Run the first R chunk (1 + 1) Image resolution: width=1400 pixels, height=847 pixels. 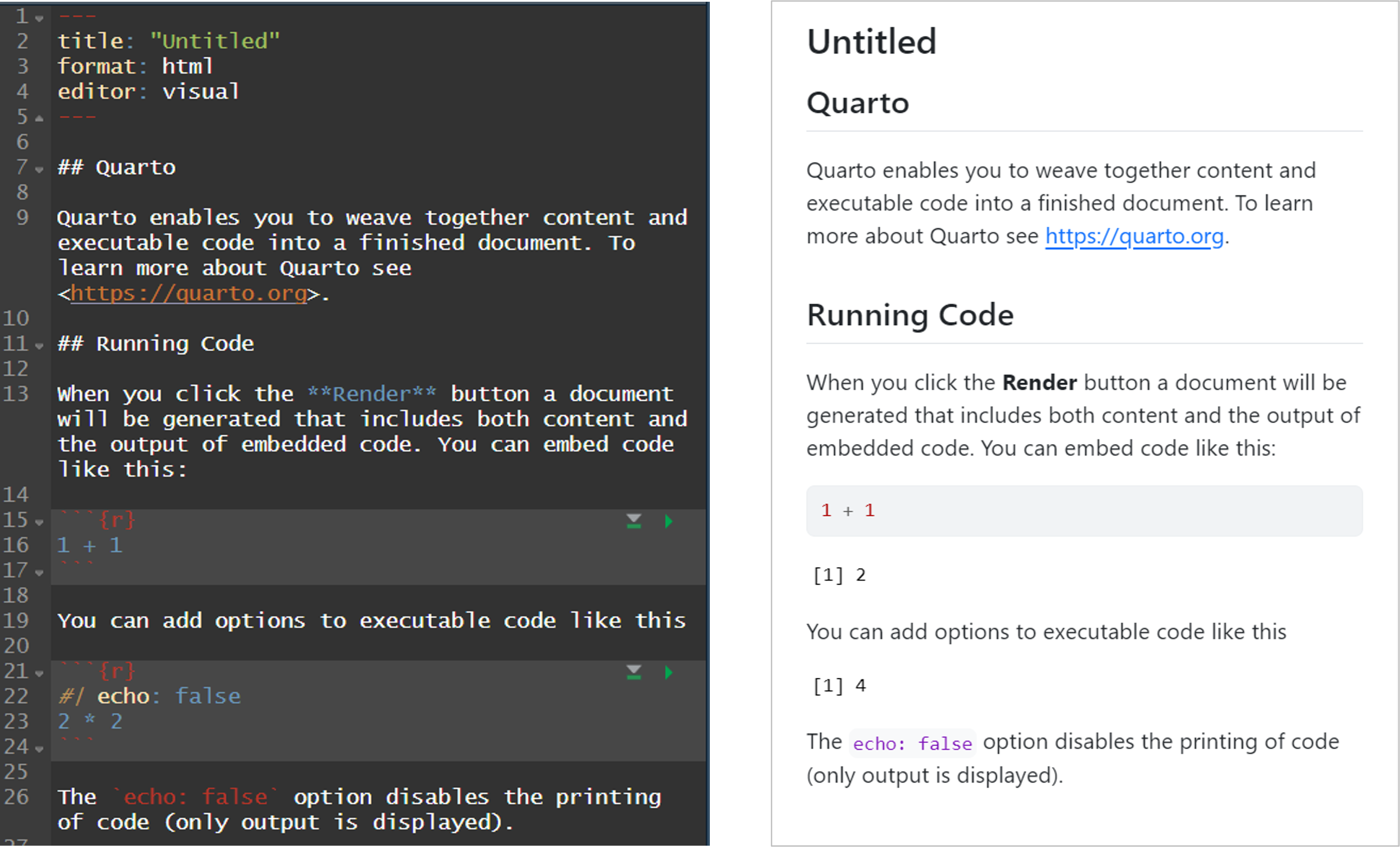[x=669, y=521]
